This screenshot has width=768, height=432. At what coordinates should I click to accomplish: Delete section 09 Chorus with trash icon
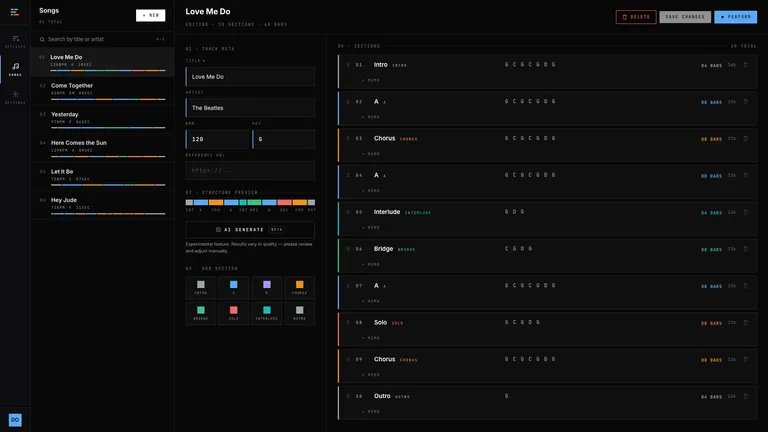click(x=745, y=359)
